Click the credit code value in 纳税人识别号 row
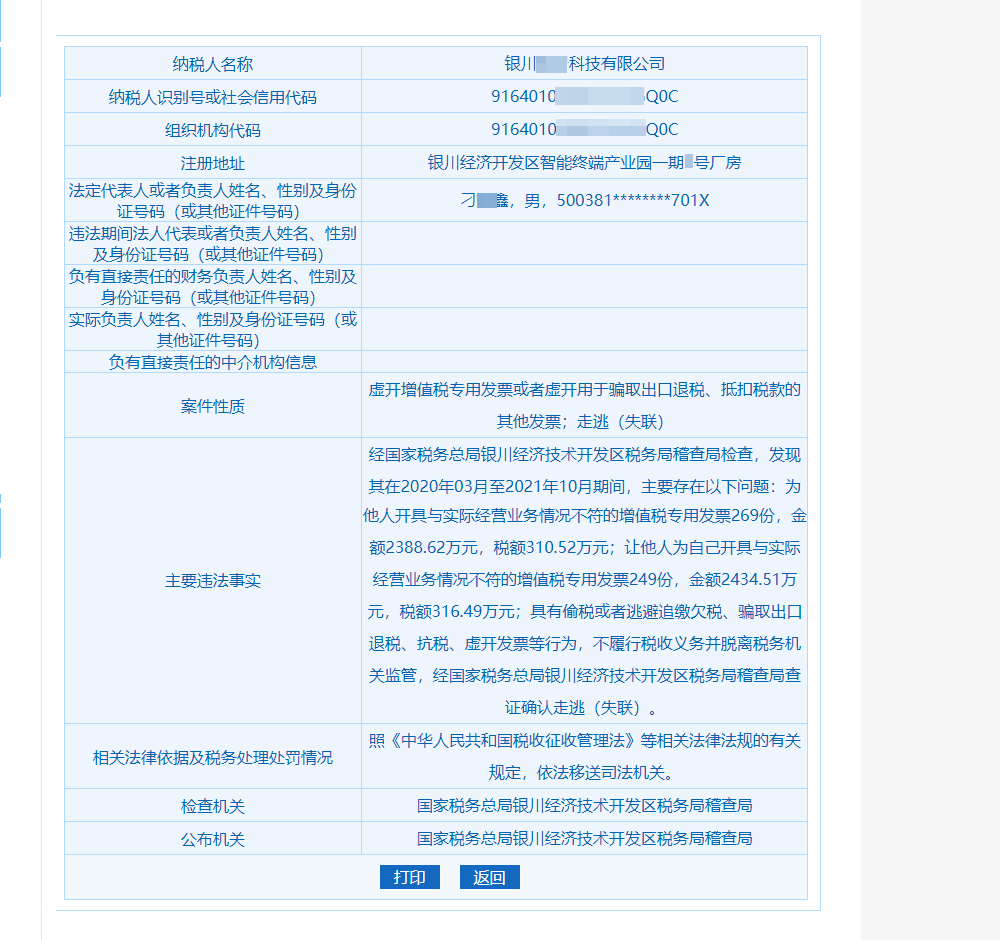1000x940 pixels. (584, 97)
